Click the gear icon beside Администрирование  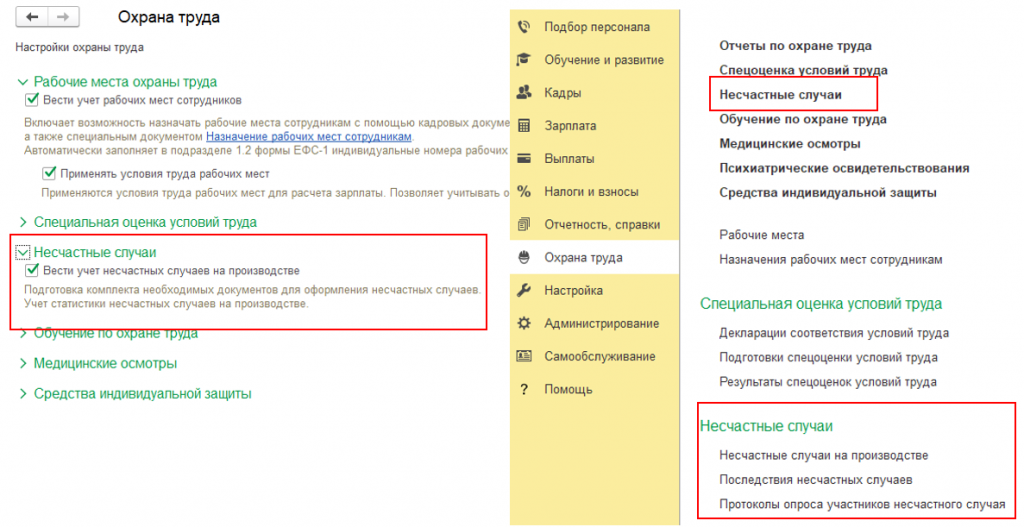click(524, 323)
